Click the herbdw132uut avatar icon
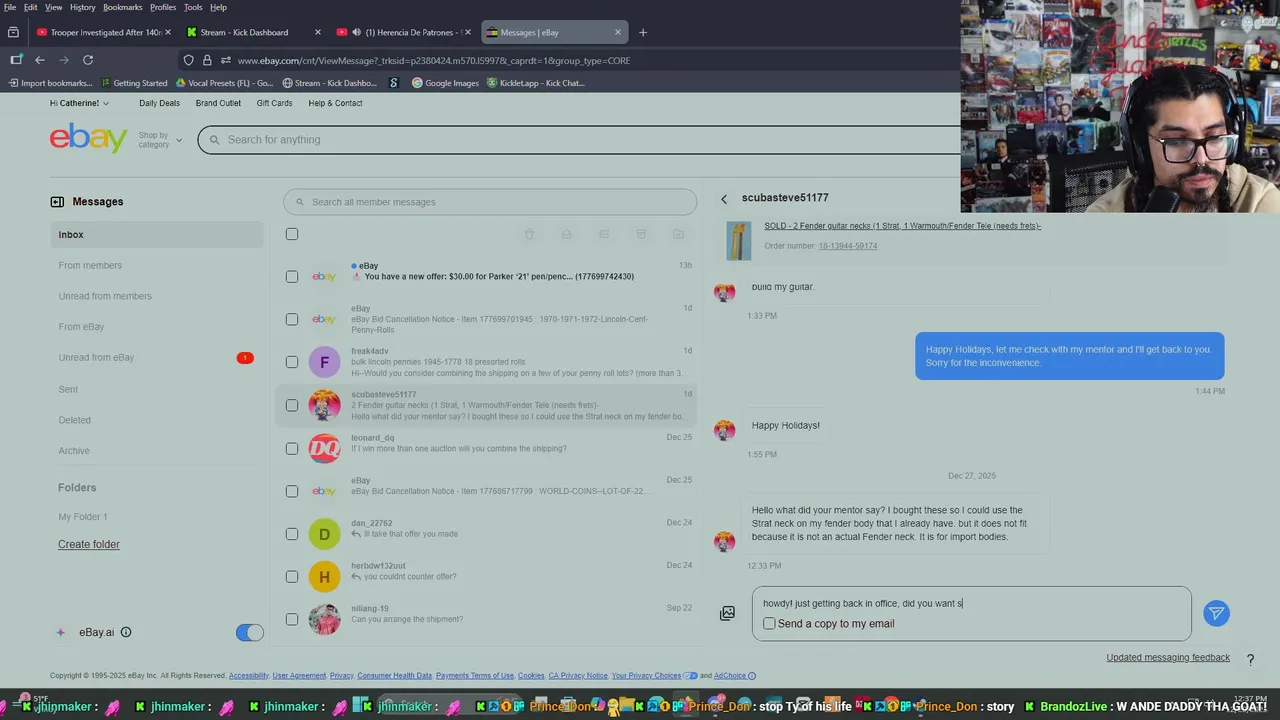The height and width of the screenshot is (720, 1280). coord(324,576)
